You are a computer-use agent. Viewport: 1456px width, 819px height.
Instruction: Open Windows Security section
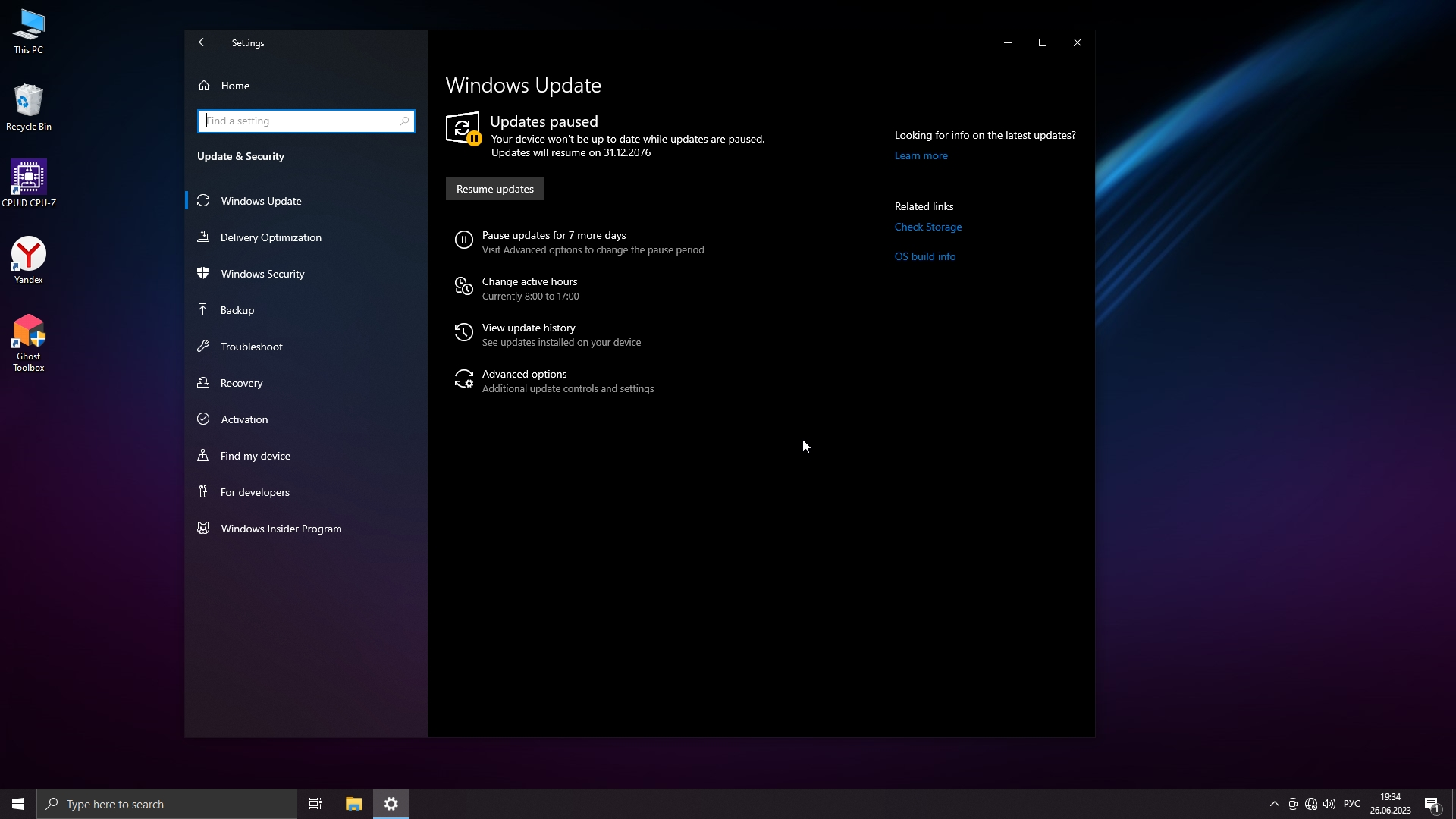pyautogui.click(x=262, y=274)
